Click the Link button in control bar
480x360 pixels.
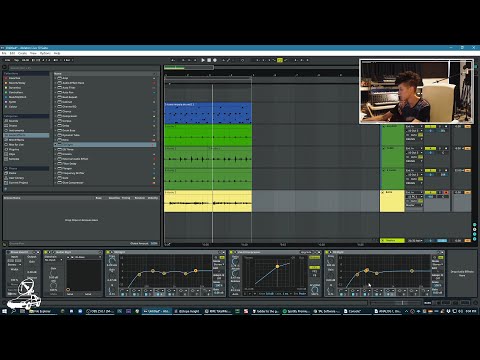point(7,60)
